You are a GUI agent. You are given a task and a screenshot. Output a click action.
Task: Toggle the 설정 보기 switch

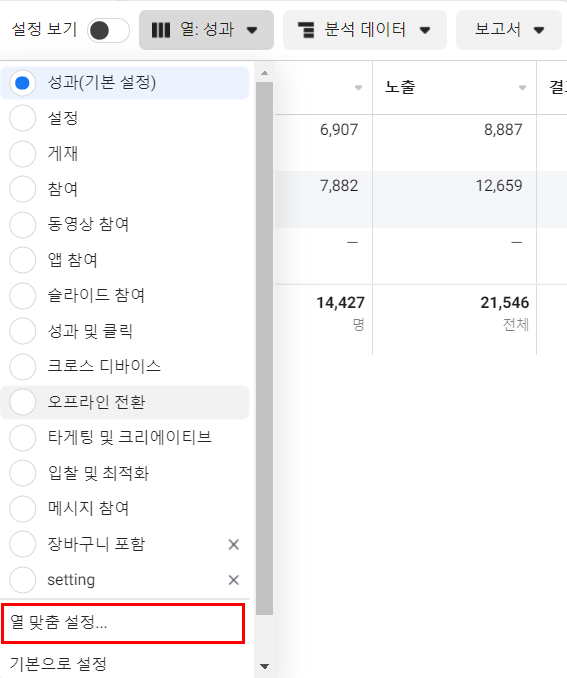click(108, 31)
